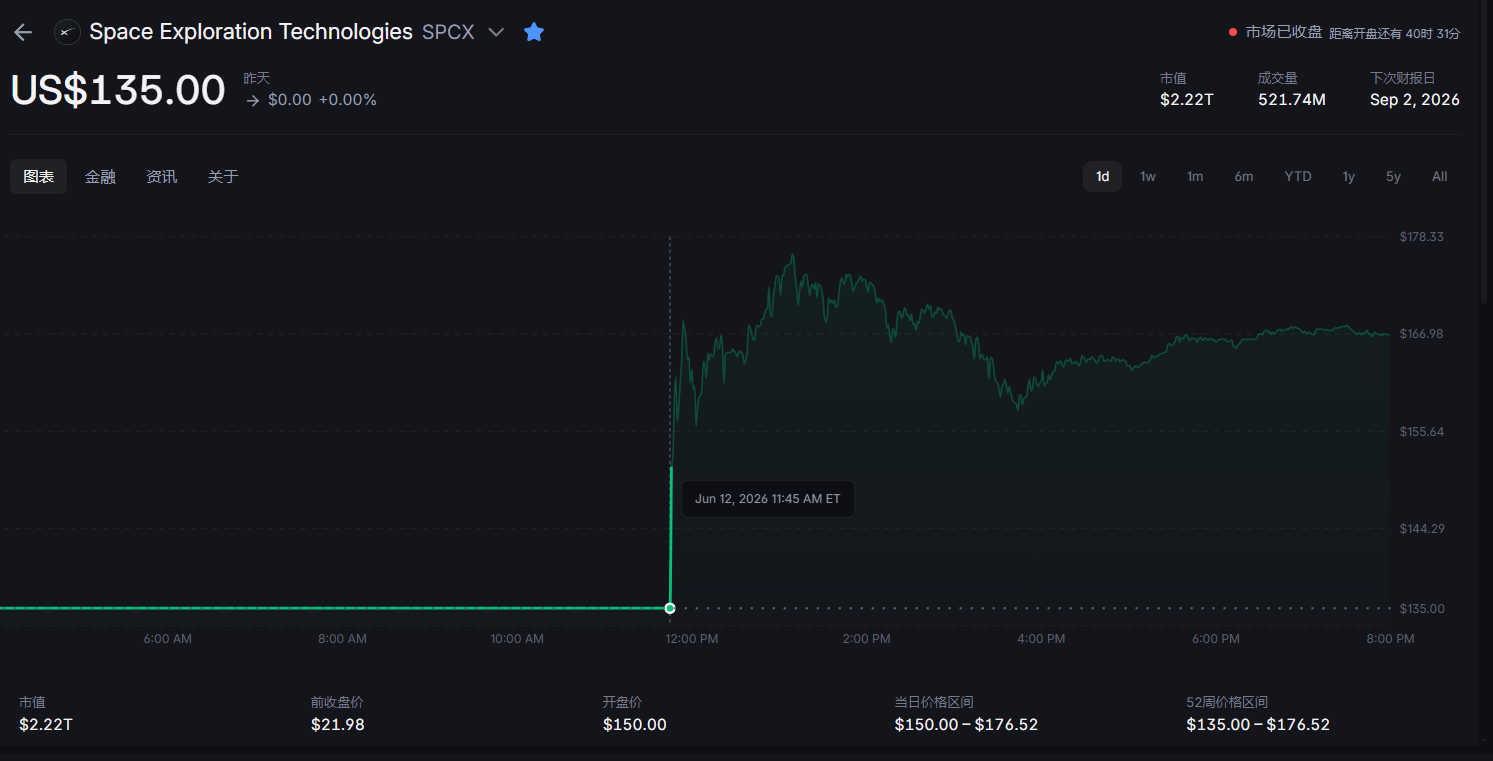The height and width of the screenshot is (761, 1493).
Task: Click the $166.98 price axis label
Action: tap(1422, 334)
